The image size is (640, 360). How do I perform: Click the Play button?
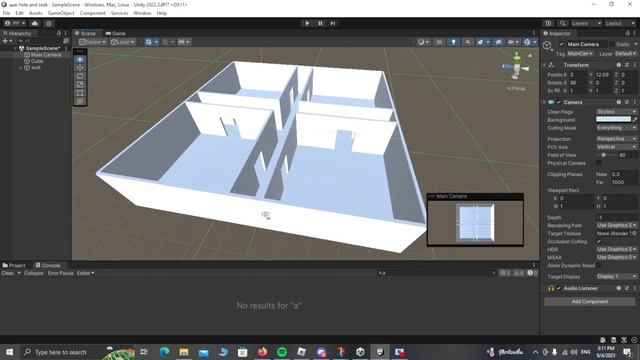pos(307,23)
